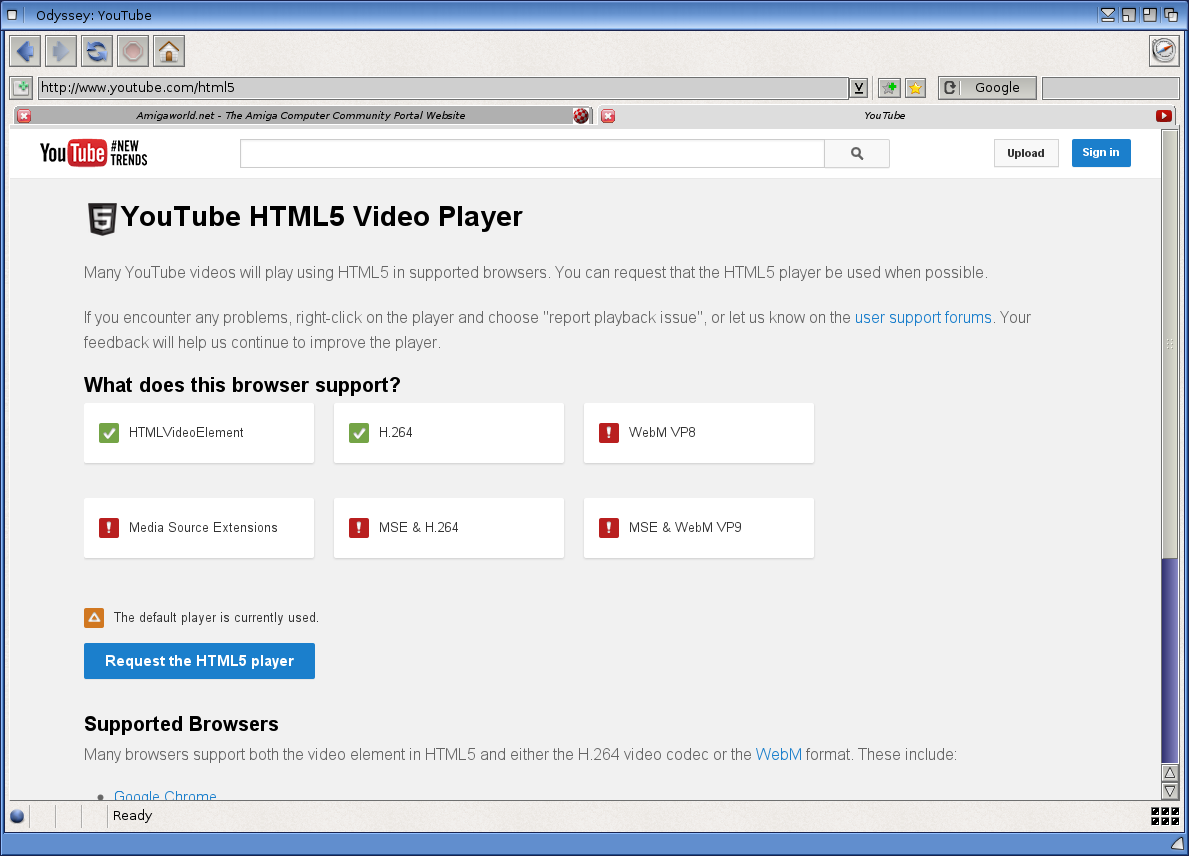1189x856 pixels.
Task: Click the 'What does this browser support?' heading
Action: [x=242, y=385]
